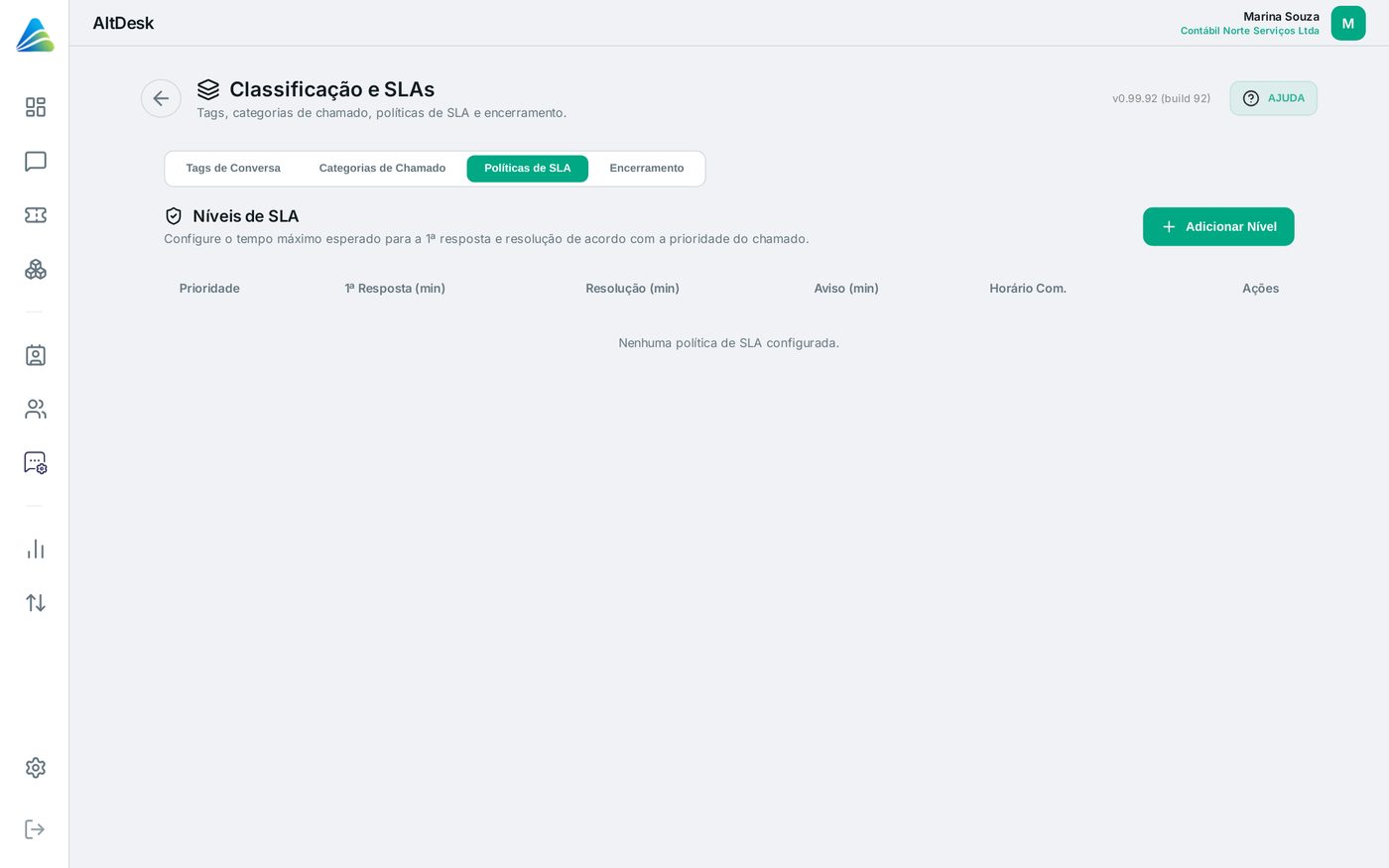Select the Políticas de SLA tab
The height and width of the screenshot is (868, 1389).
(x=528, y=169)
